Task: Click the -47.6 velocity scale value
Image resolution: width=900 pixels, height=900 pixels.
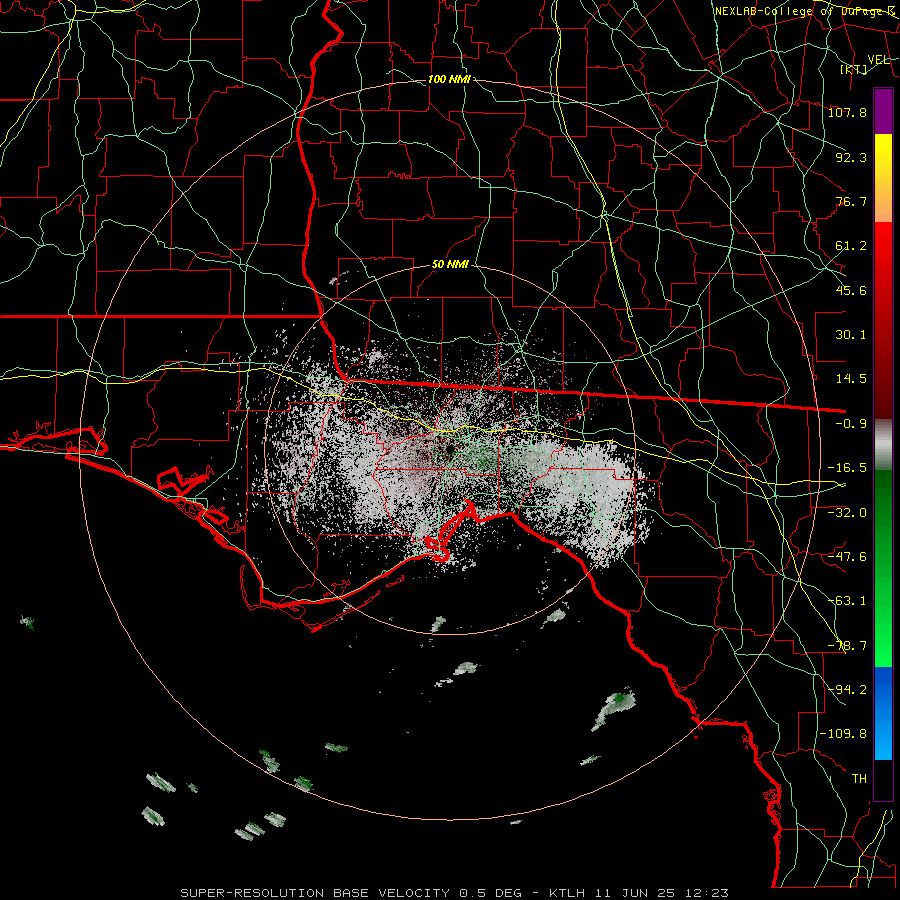Action: [x=847, y=556]
